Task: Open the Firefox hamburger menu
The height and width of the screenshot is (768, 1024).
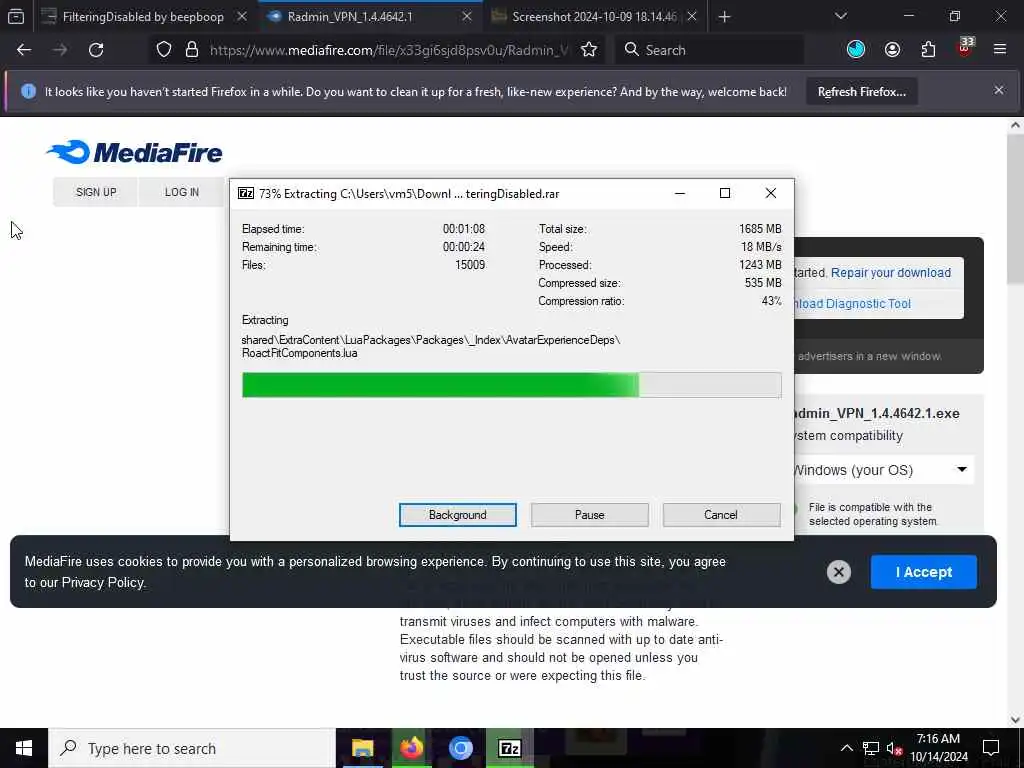Action: click(1000, 50)
